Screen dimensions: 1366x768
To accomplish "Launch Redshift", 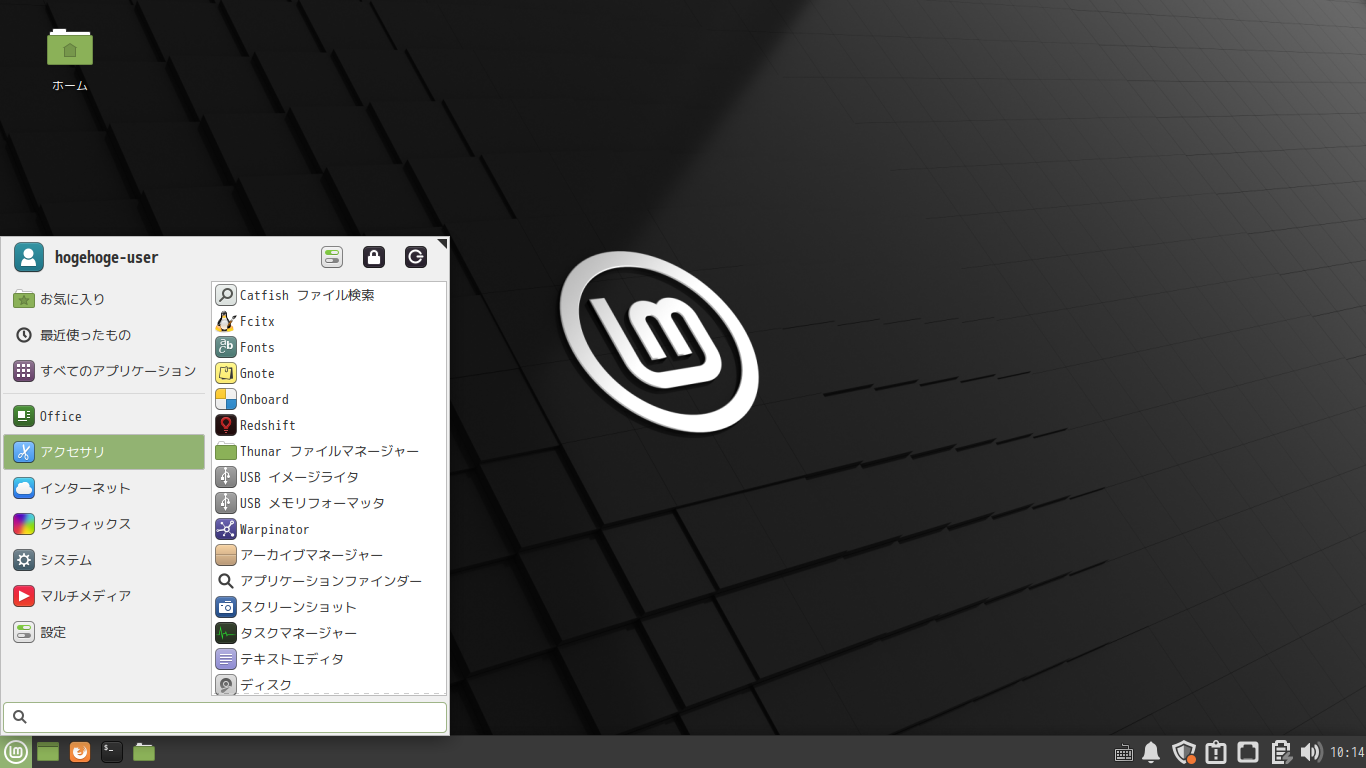I will [329, 425].
